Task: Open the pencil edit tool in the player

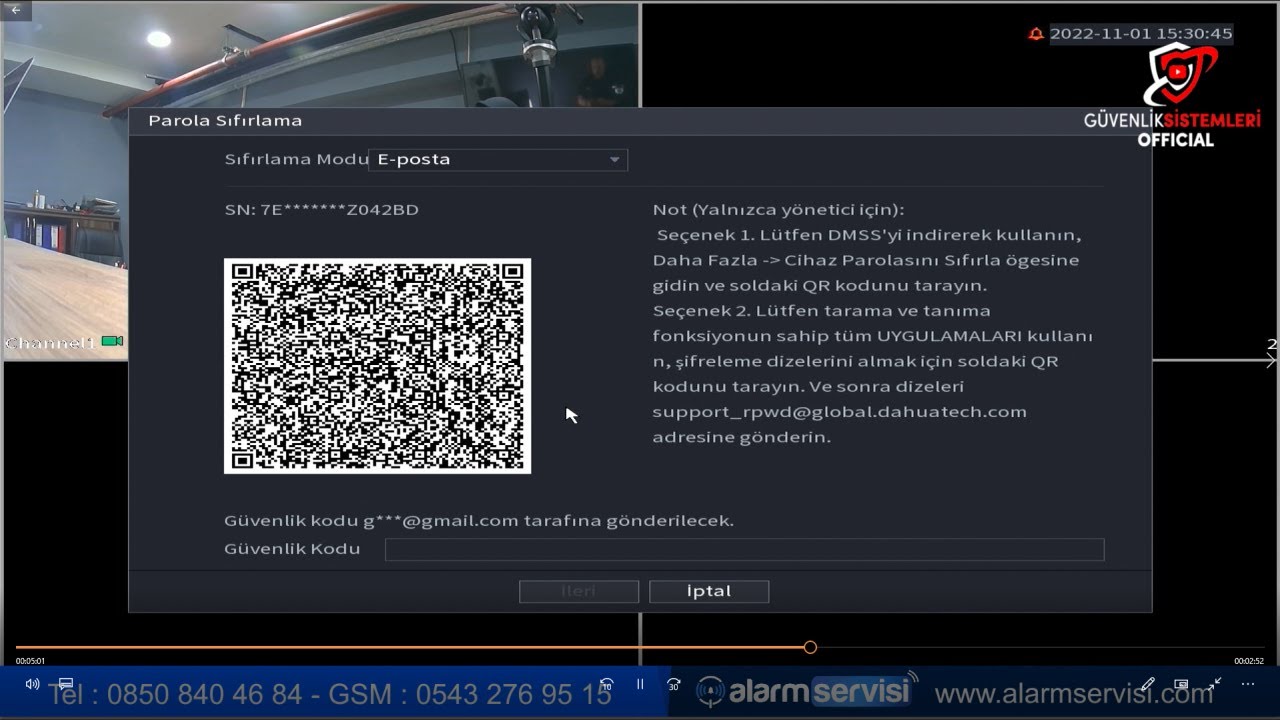Action: pyautogui.click(x=1147, y=685)
